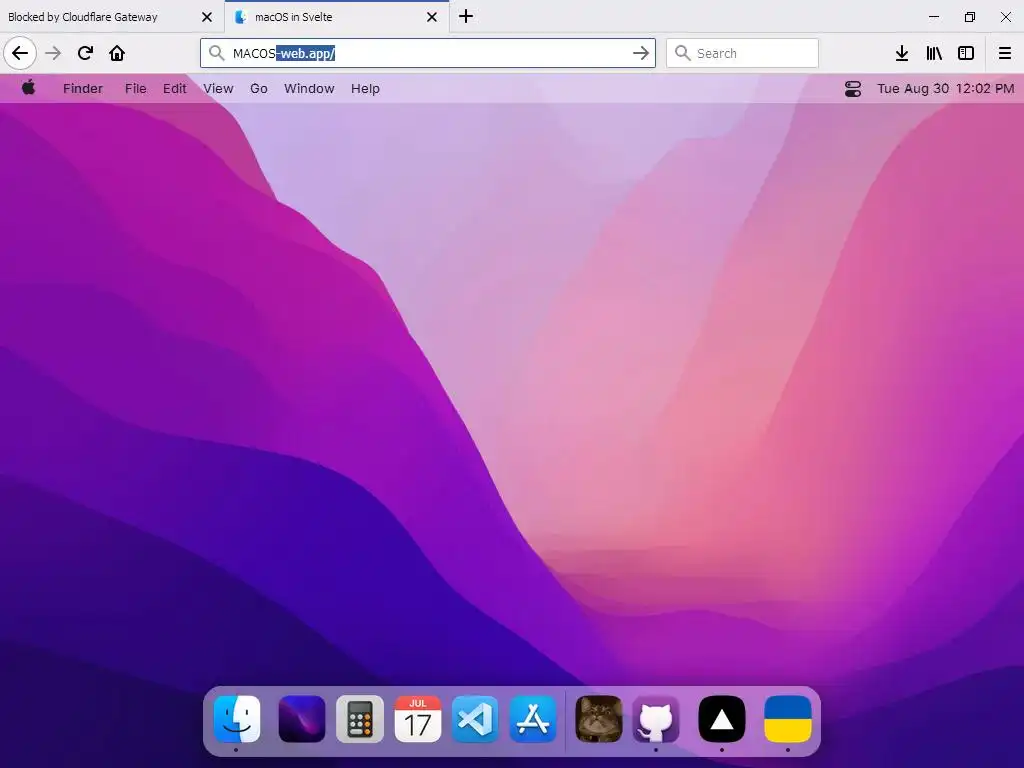
Task: Open Finder from the dock
Action: [x=236, y=719]
